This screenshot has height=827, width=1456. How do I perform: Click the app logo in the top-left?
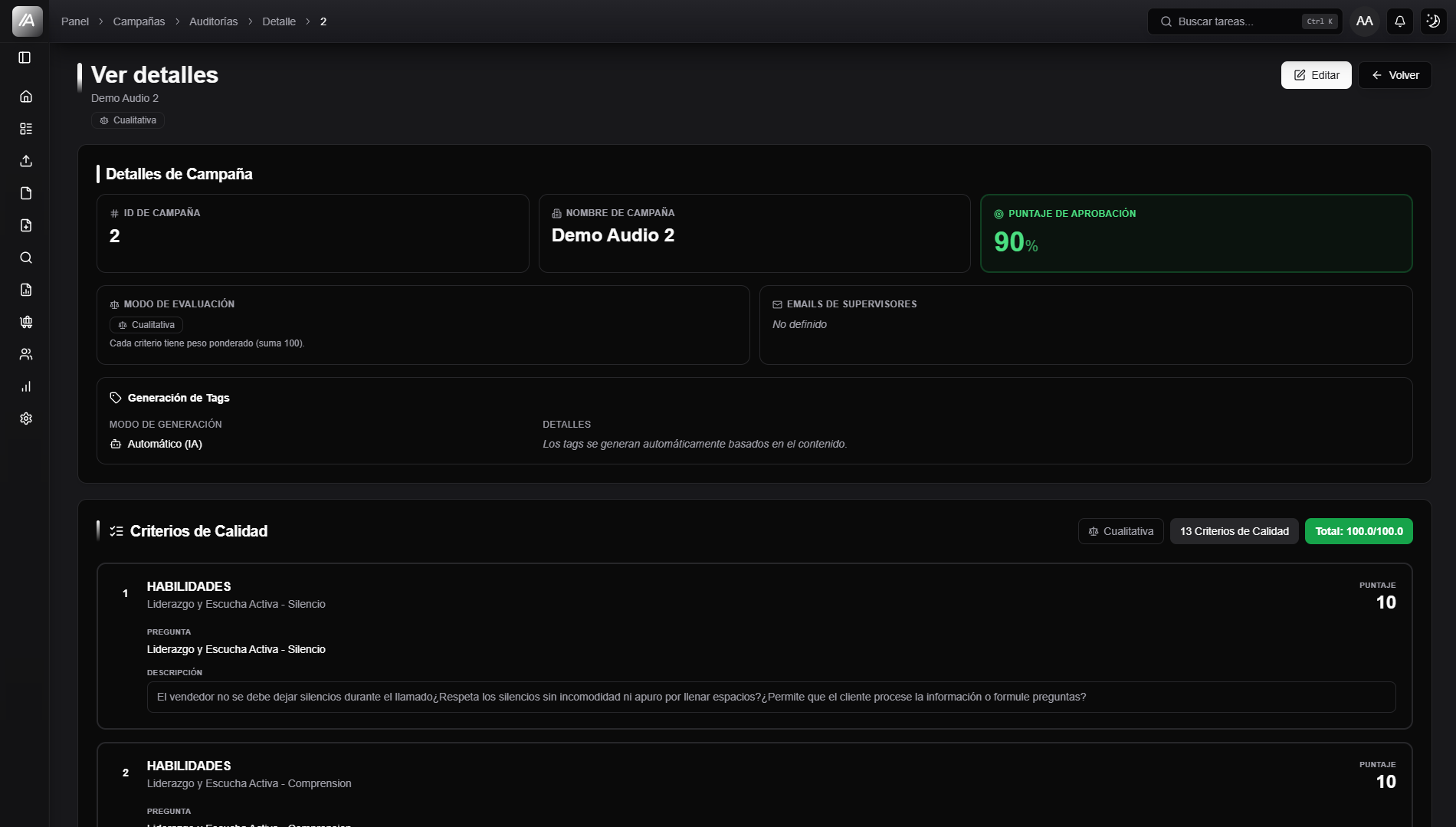pos(27,21)
